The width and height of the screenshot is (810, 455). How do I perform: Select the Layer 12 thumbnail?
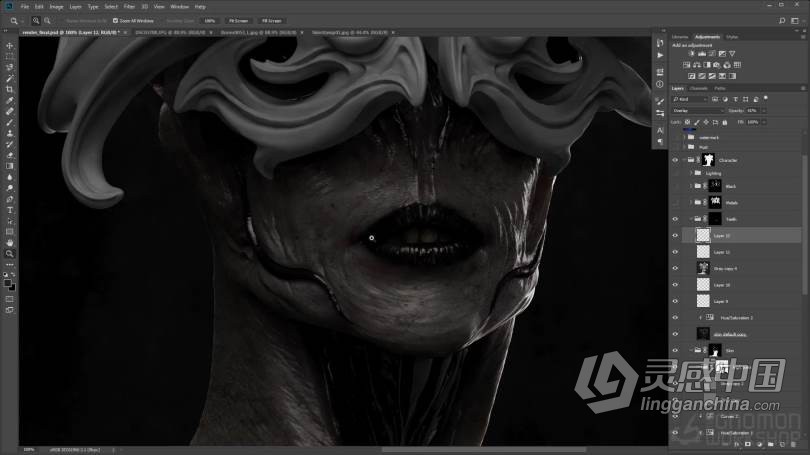tap(703, 236)
